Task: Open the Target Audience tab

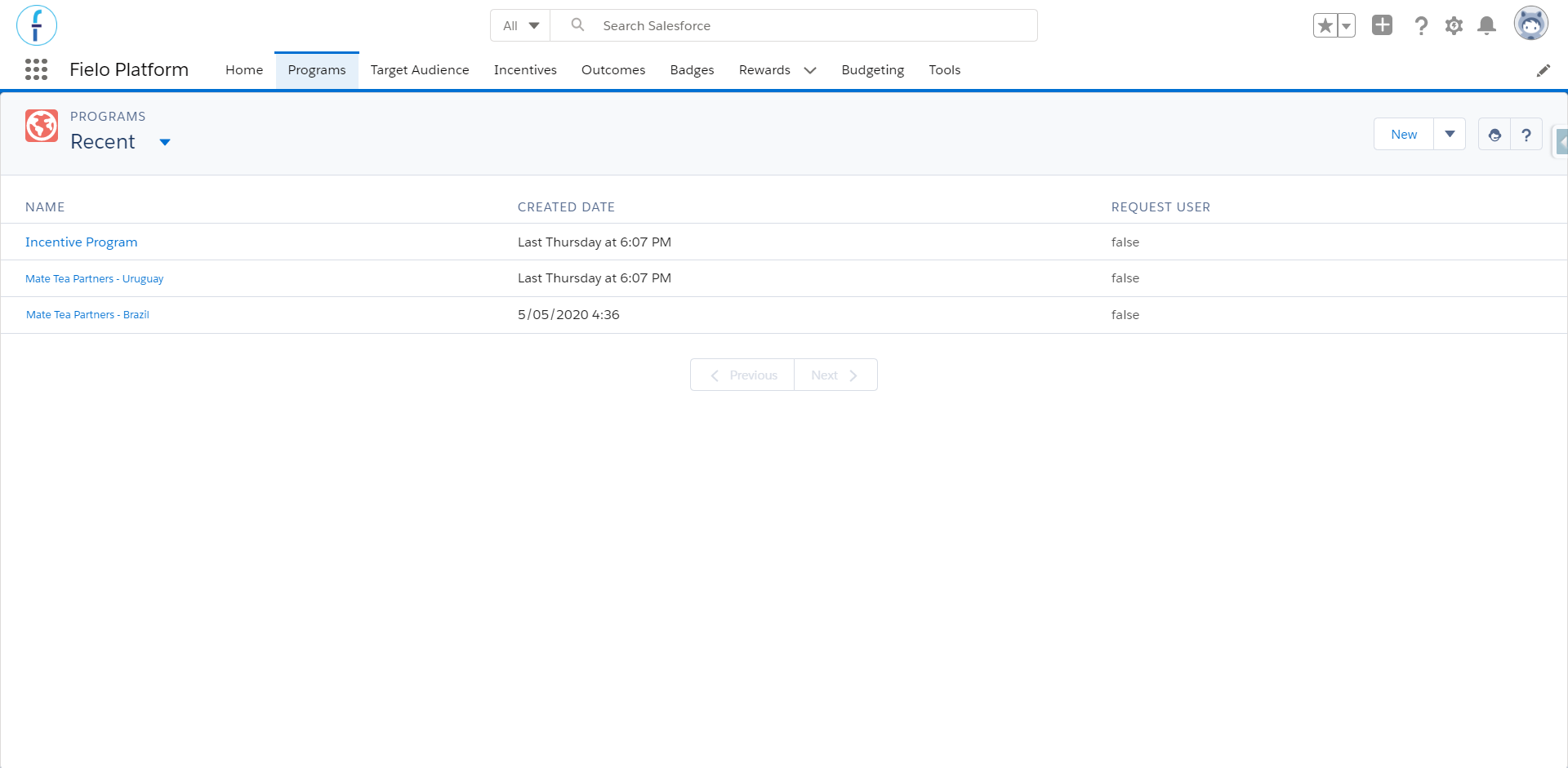Action: pyautogui.click(x=420, y=70)
